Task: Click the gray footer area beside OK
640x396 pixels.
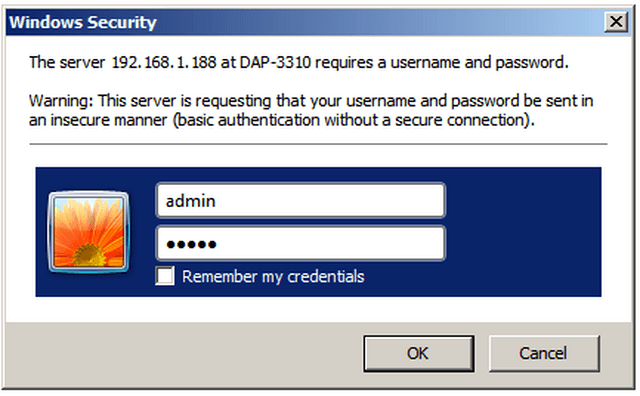Action: [184, 354]
